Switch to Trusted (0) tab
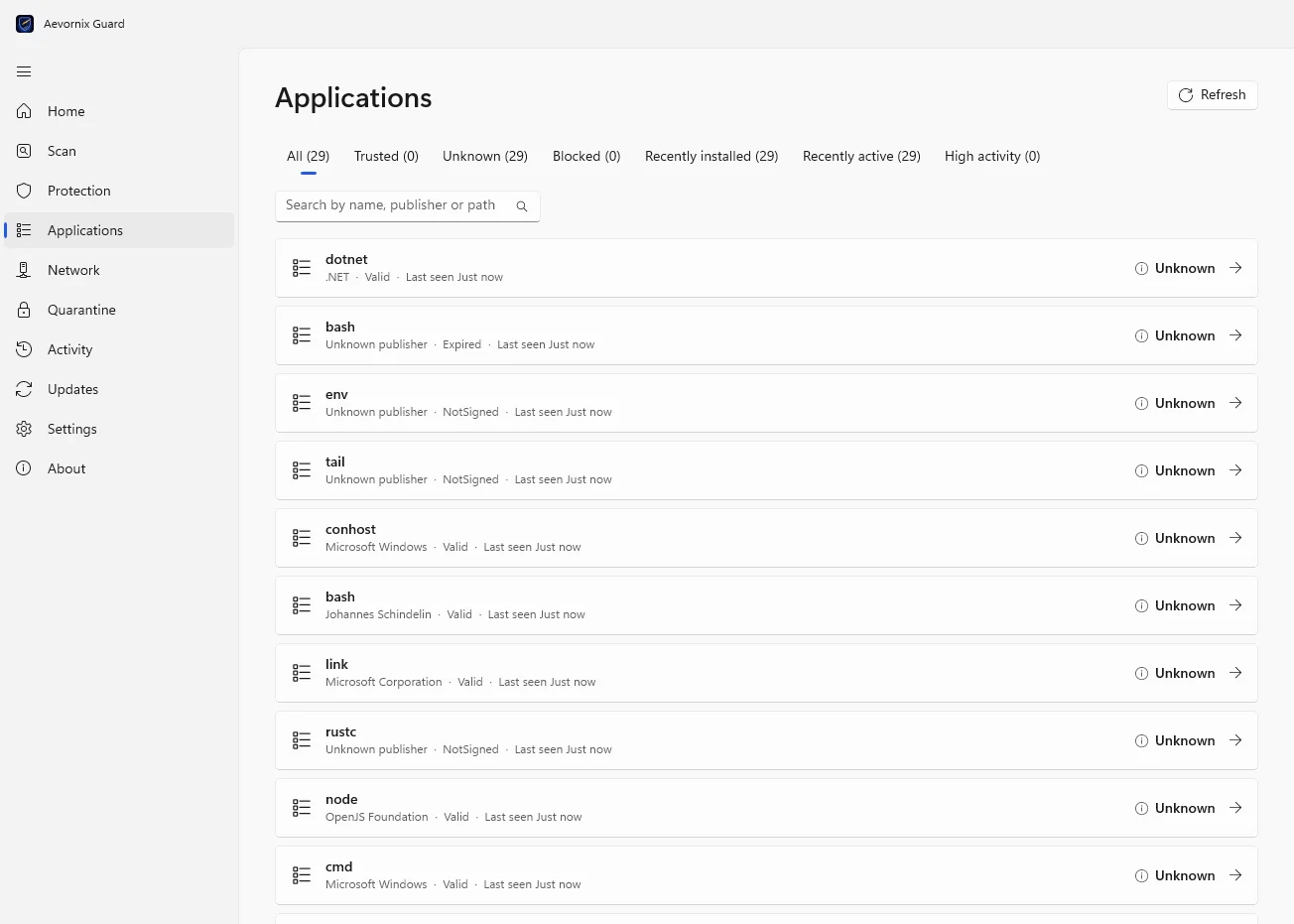Viewport: 1294px width, 924px height. click(x=386, y=156)
